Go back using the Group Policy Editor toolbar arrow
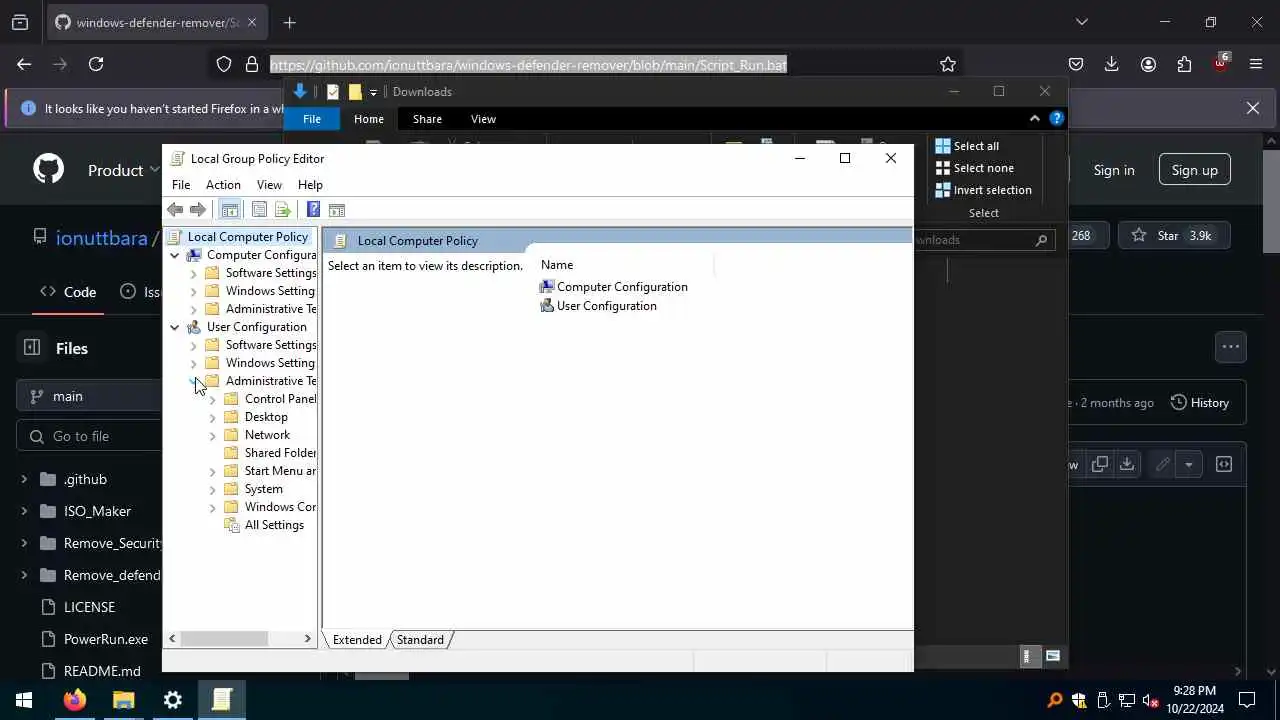 175,210
